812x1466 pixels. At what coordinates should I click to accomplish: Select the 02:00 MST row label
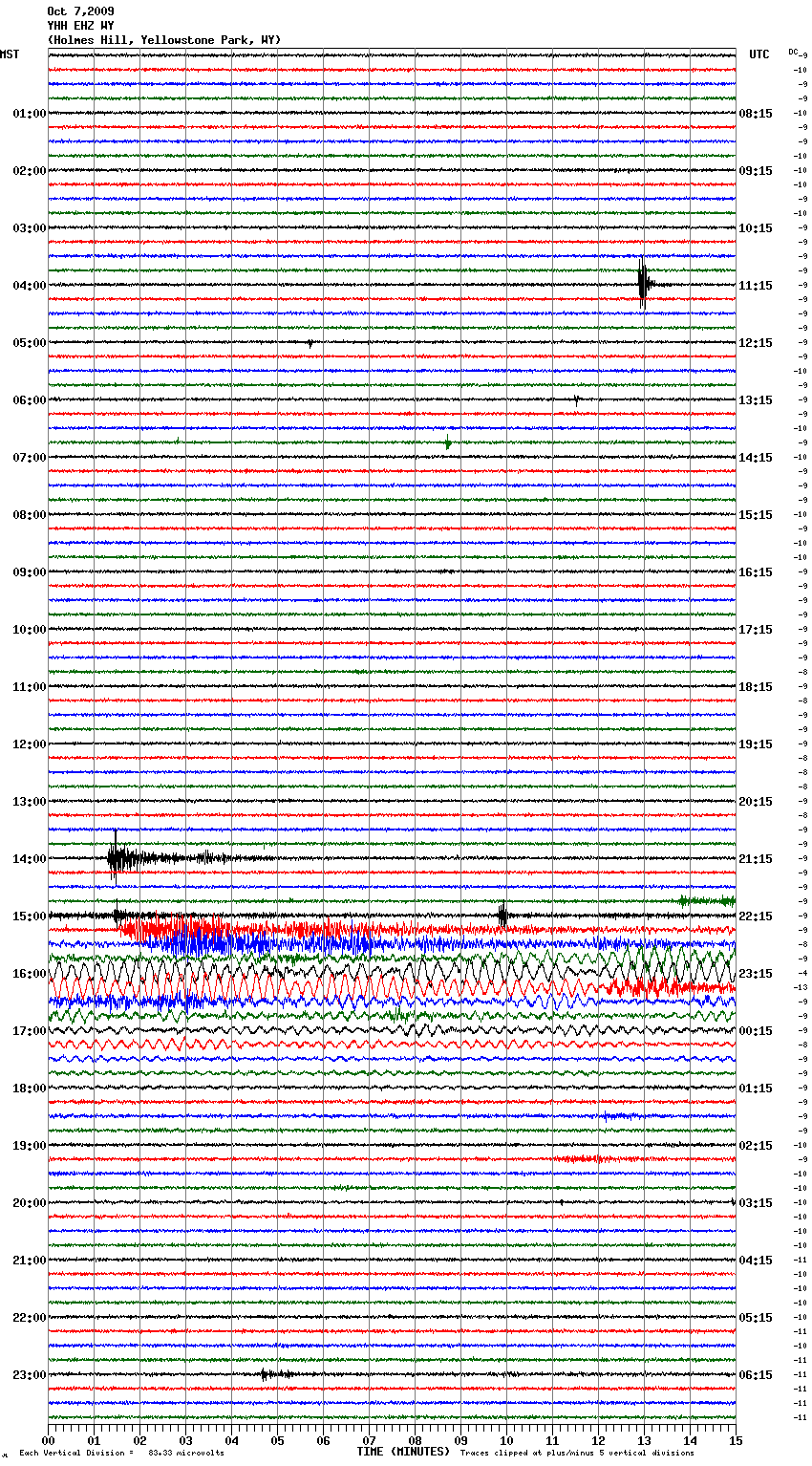tap(29, 171)
